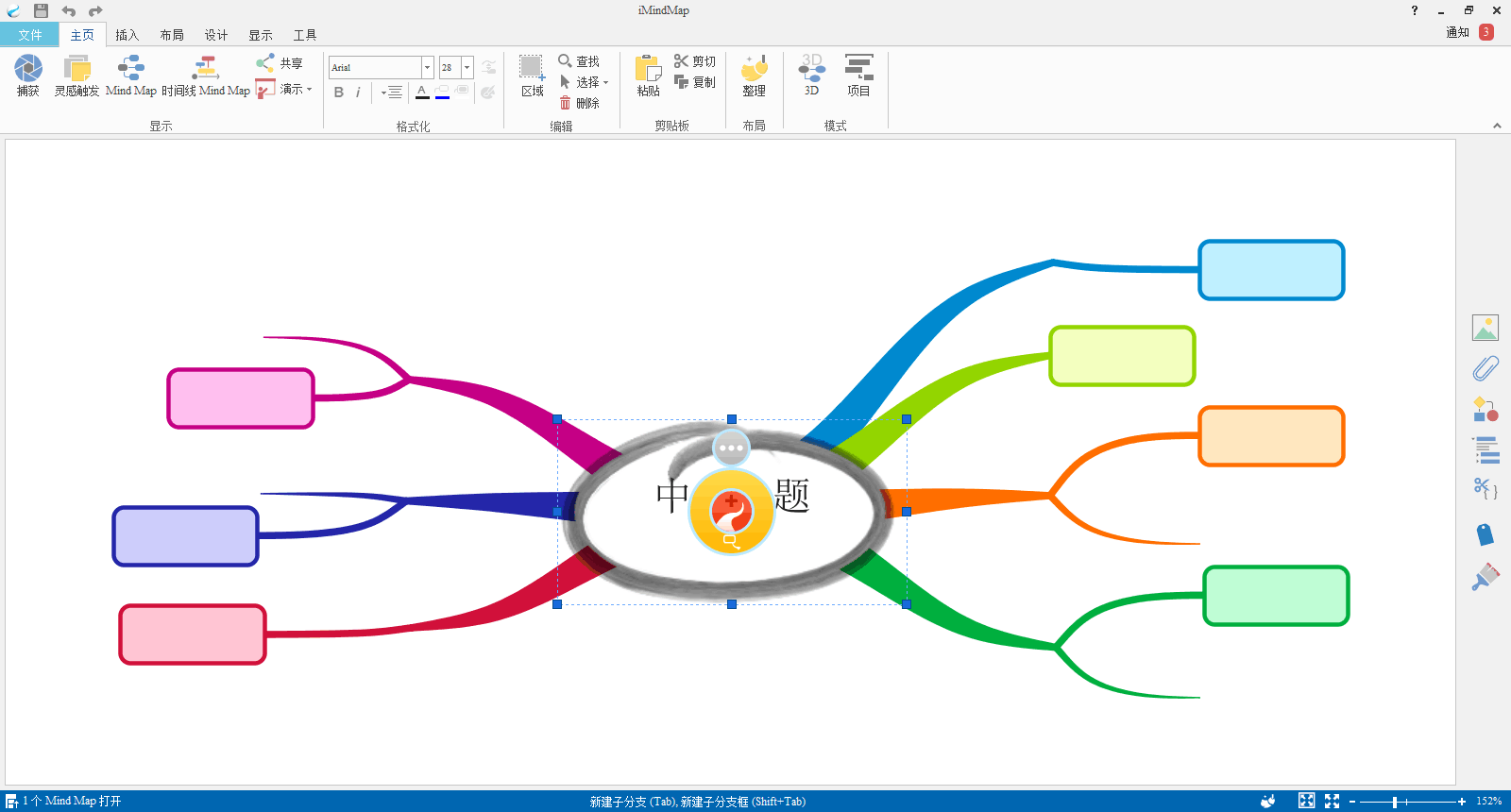
Task: Select the lavender blue branch box
Action: tap(186, 536)
